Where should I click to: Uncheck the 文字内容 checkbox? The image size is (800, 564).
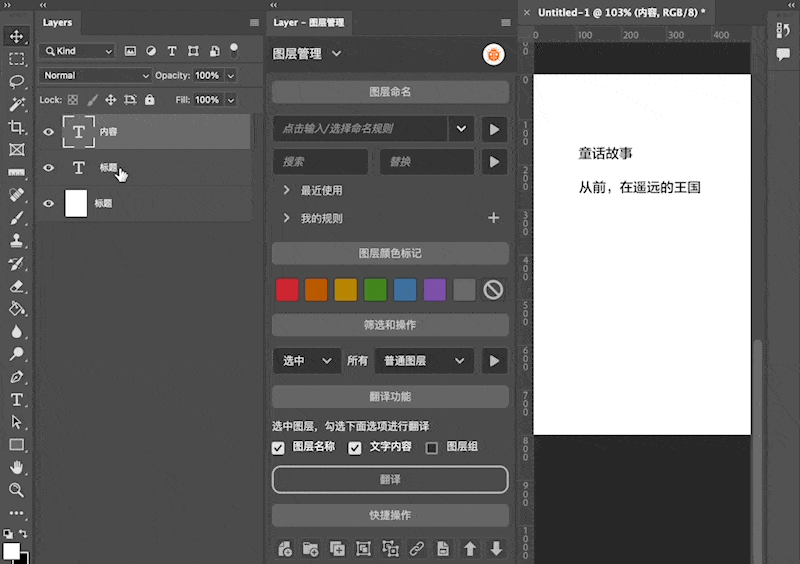click(355, 448)
